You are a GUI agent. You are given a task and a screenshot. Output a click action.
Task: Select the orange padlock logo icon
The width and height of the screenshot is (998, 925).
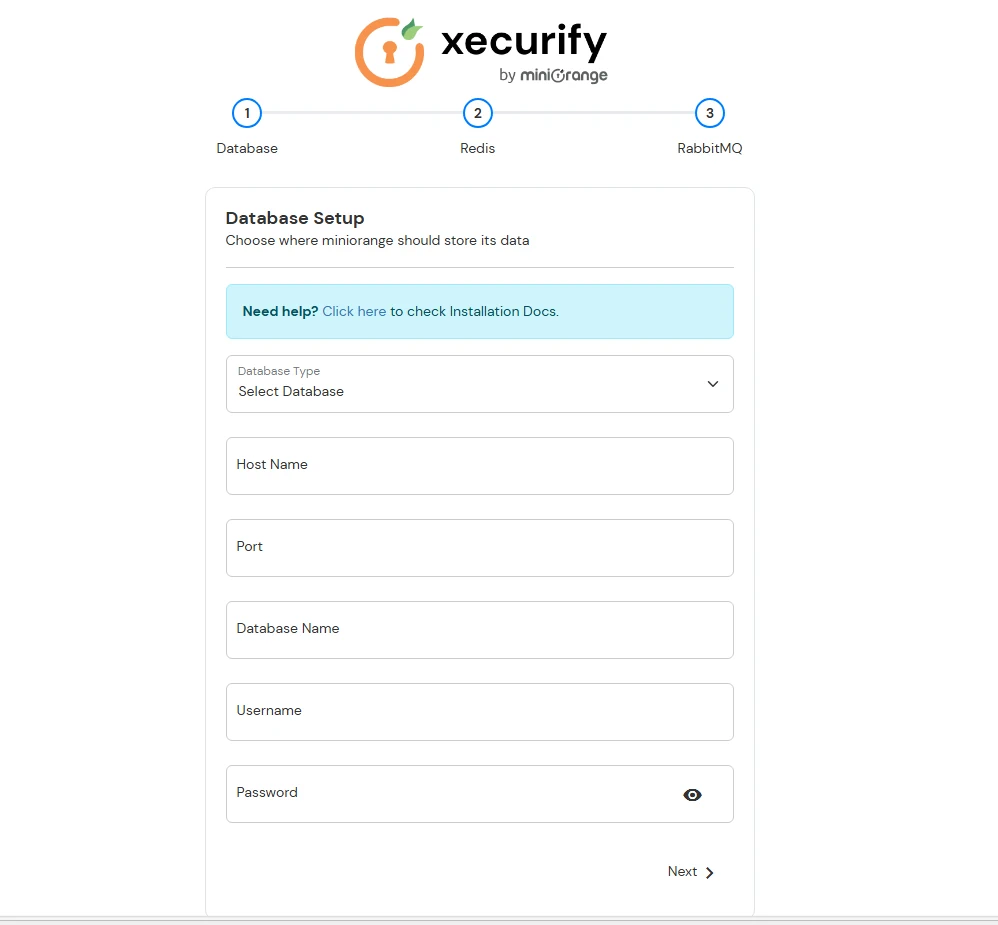click(x=389, y=52)
